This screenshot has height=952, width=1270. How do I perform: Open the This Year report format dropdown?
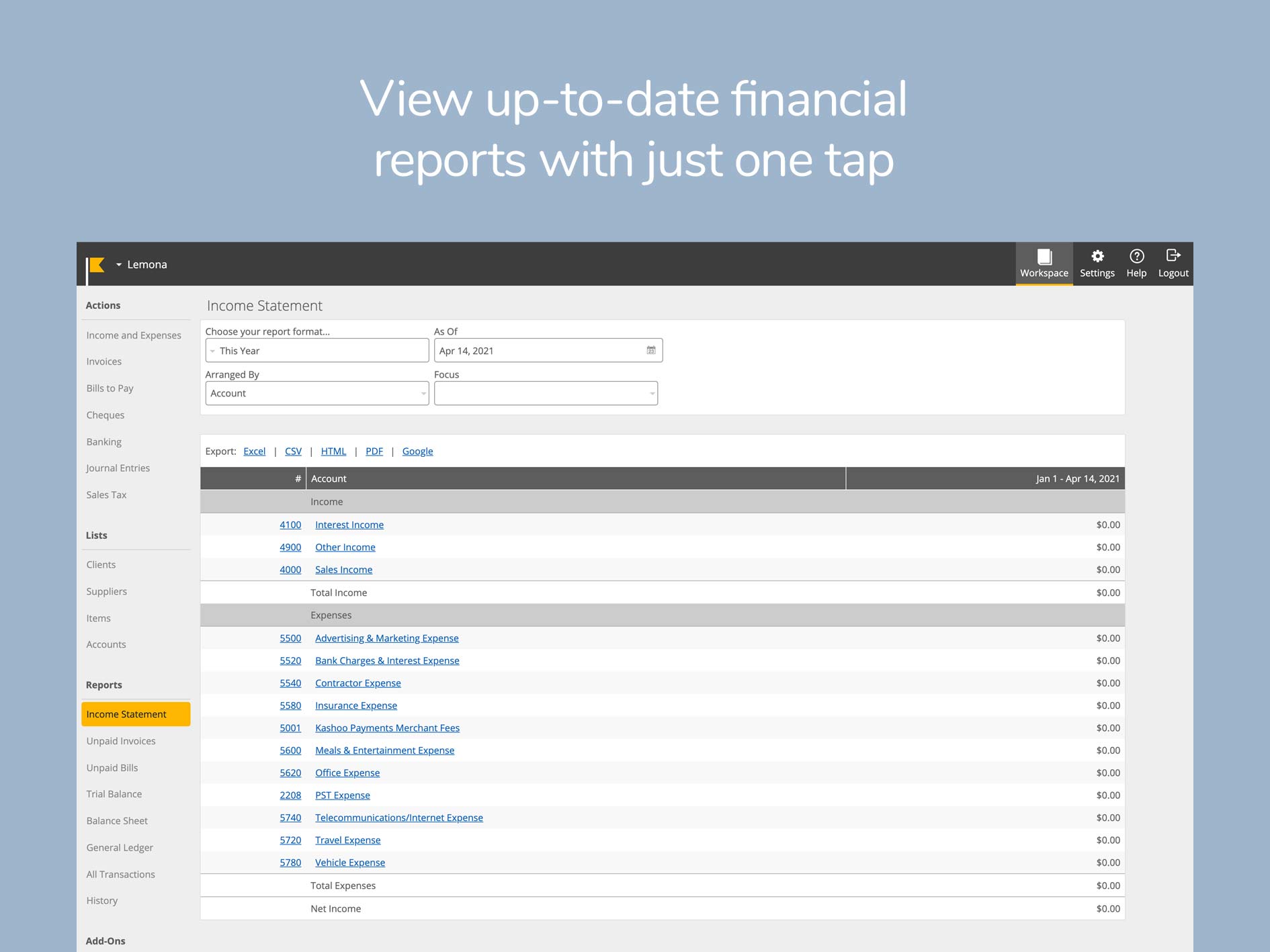tap(316, 351)
